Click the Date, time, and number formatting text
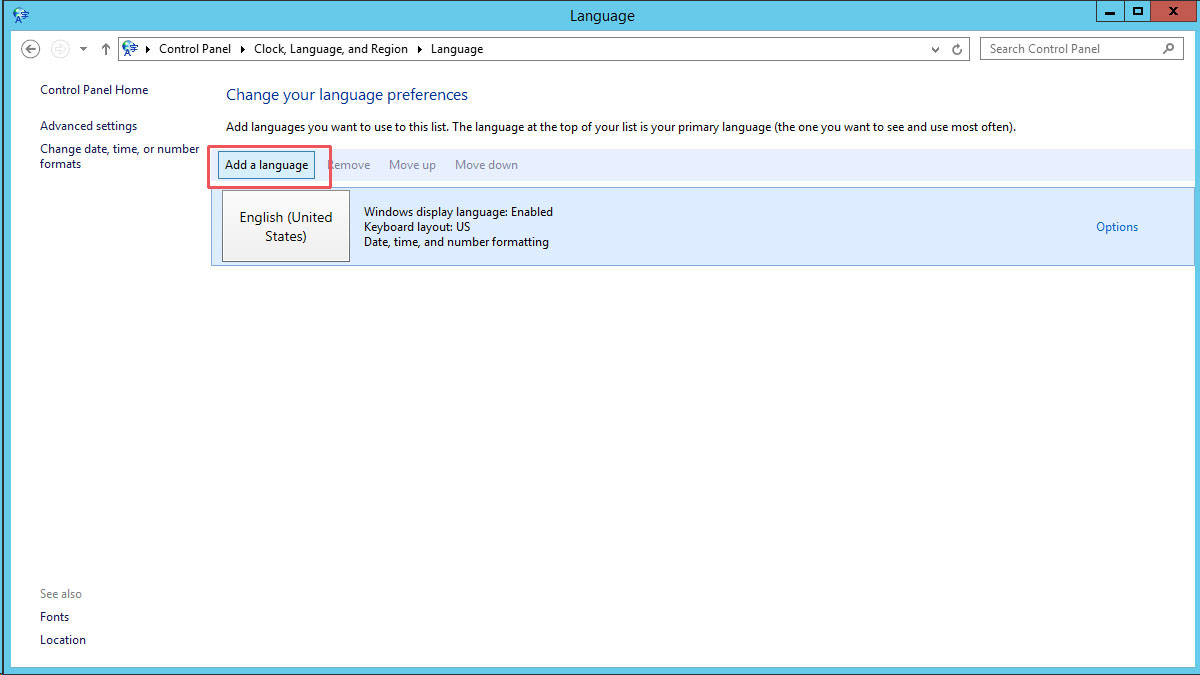Viewport: 1200px width, 675px height. pos(456,242)
